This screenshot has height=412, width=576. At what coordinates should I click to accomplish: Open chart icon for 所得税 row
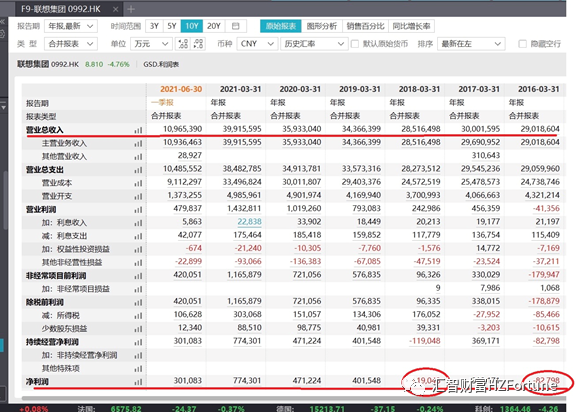[138, 316]
